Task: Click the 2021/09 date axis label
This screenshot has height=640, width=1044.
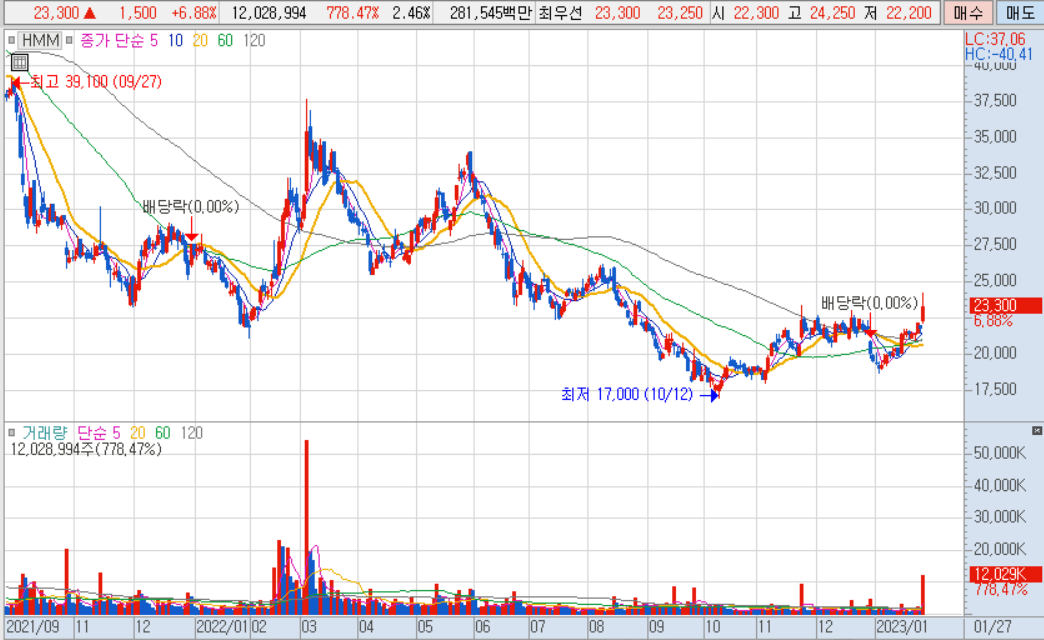Action: (32, 627)
